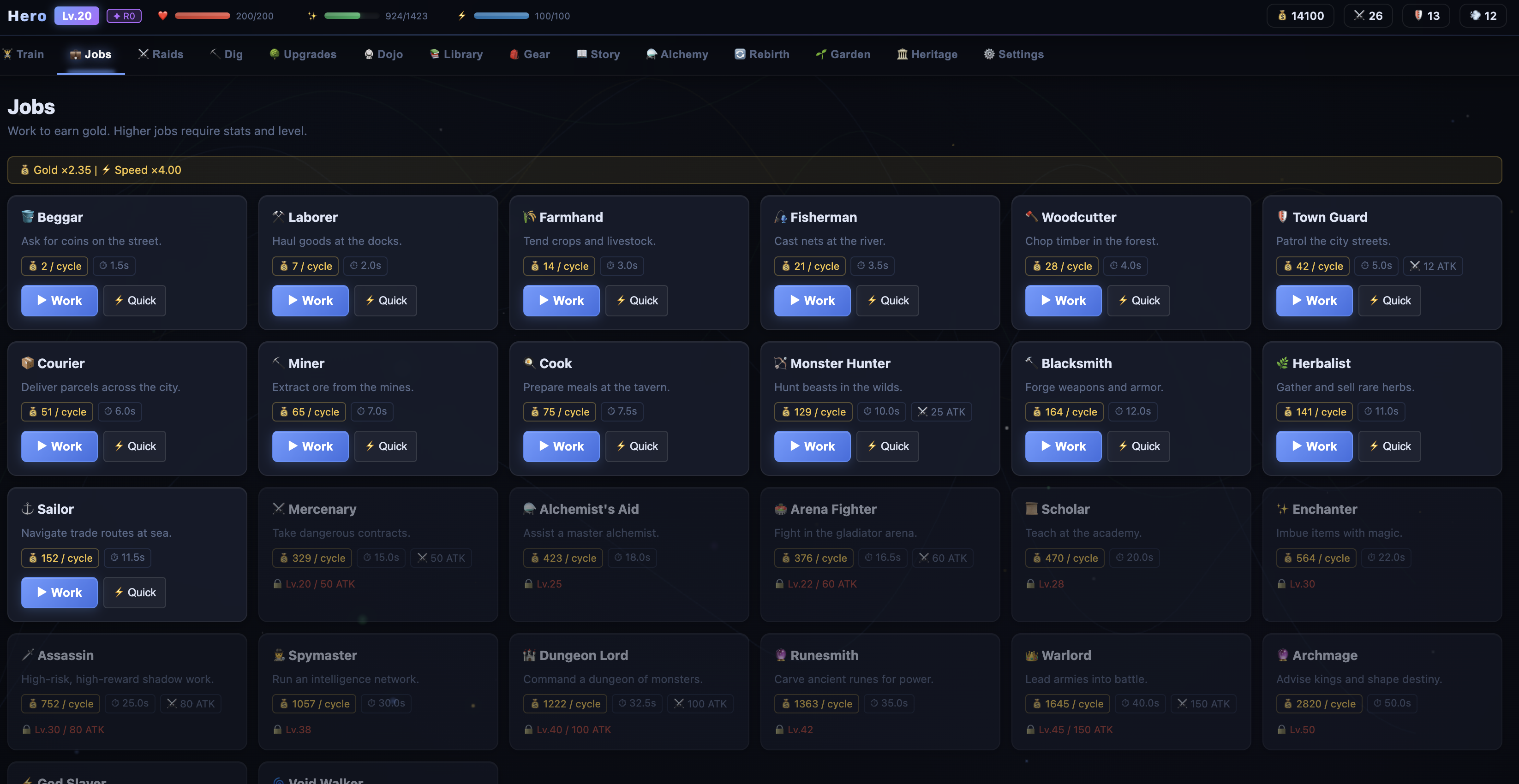Click the Runesmith crystal ball icon
This screenshot has height=784, width=1519.
(x=781, y=654)
